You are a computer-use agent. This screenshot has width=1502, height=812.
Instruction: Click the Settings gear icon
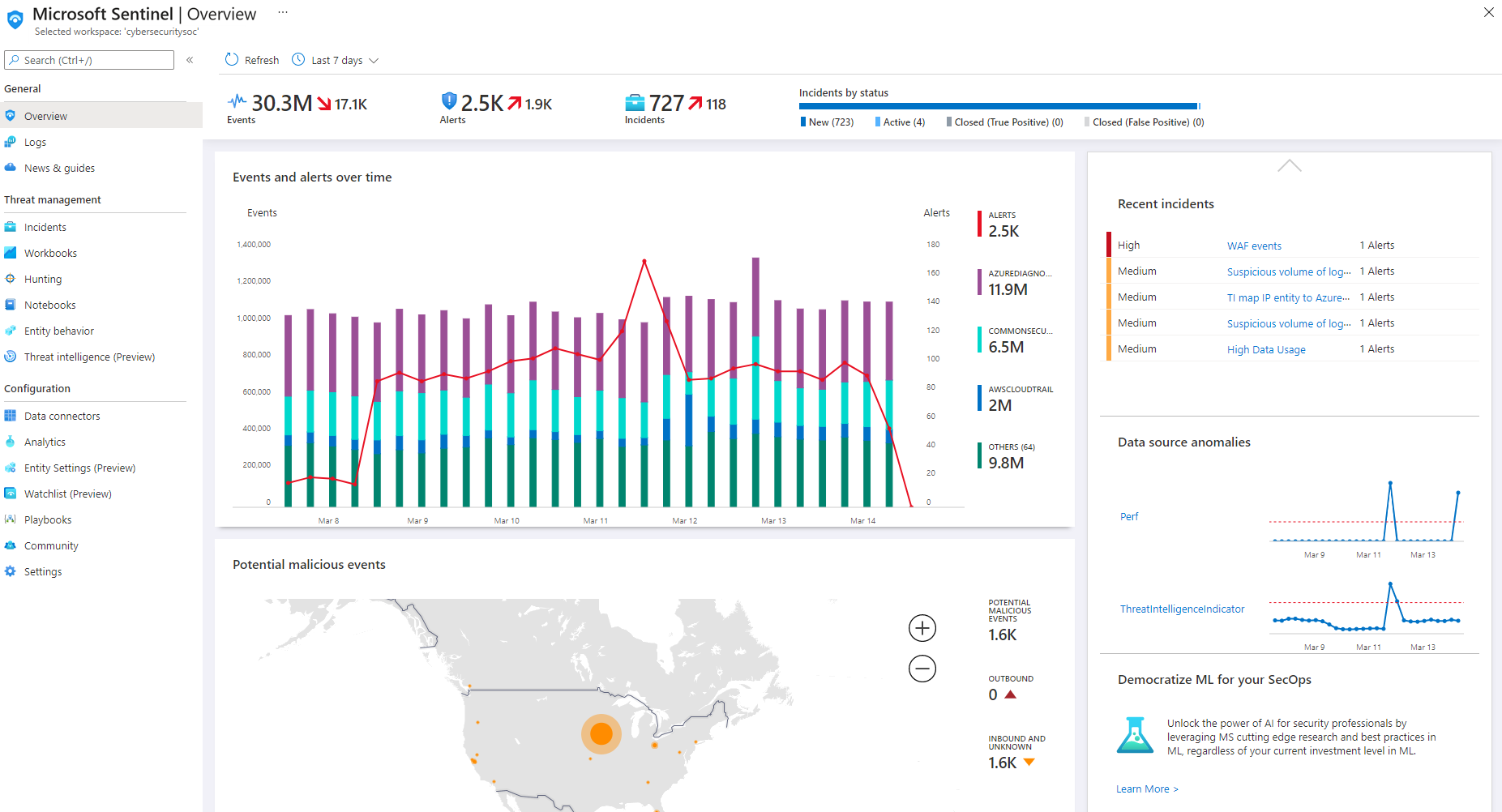coord(11,571)
